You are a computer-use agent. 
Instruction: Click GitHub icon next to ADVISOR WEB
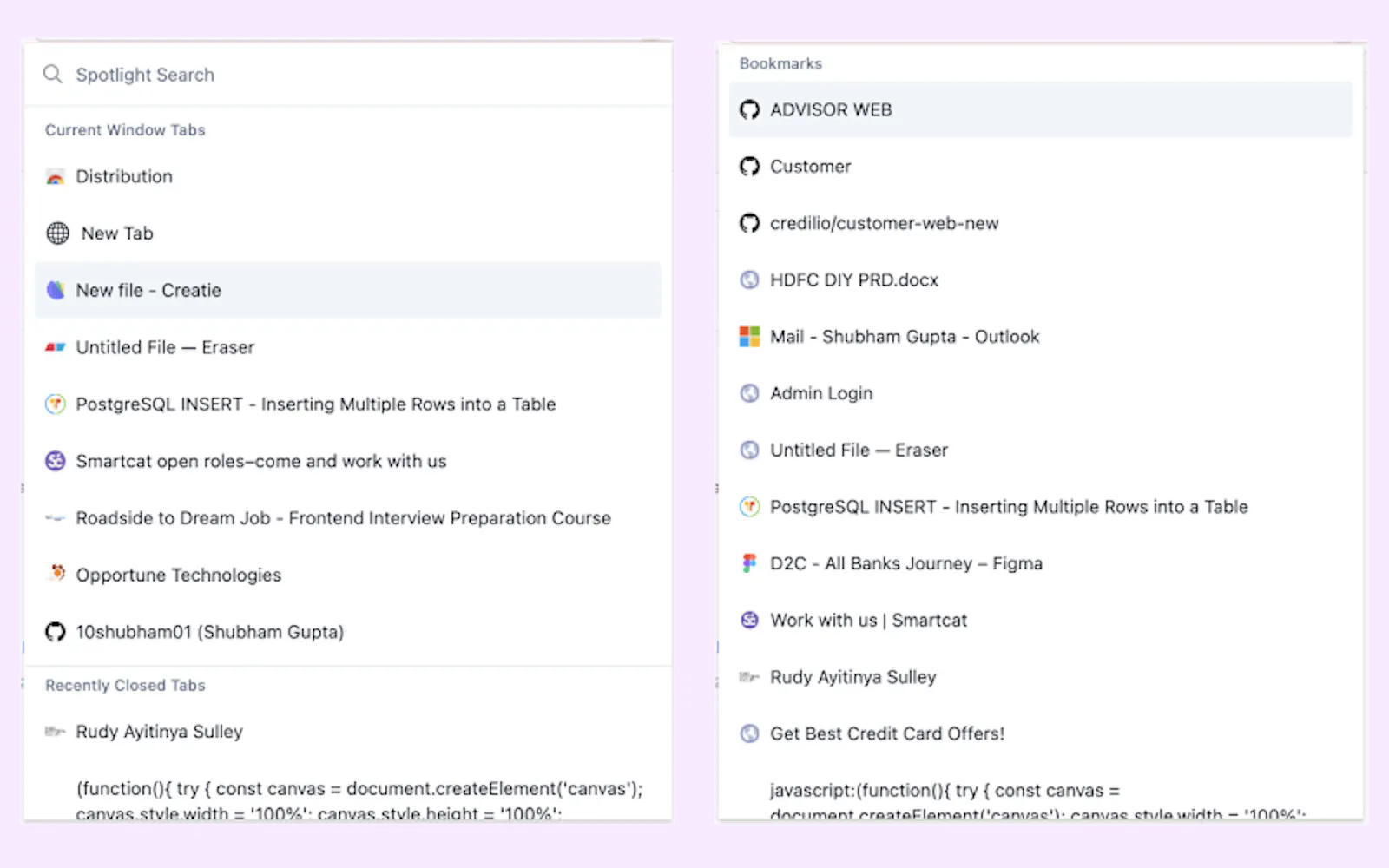point(749,109)
